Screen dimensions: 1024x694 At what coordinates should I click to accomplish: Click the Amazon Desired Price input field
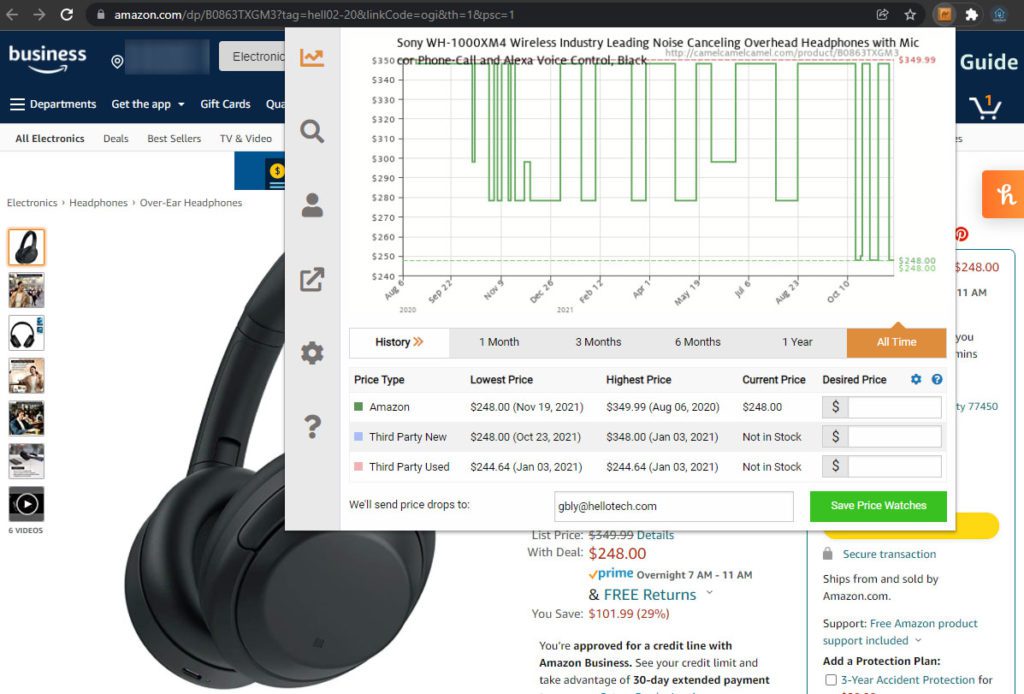tap(894, 407)
